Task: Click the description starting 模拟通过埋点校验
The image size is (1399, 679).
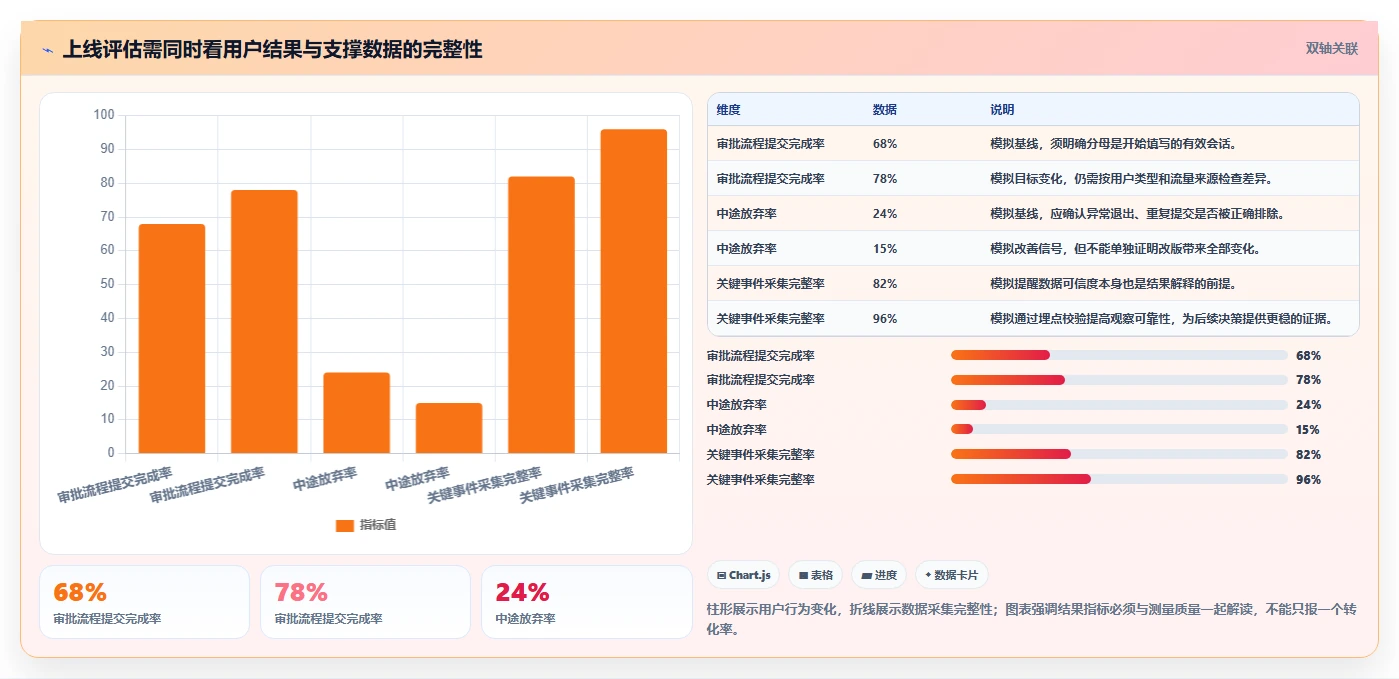Action: [x=1162, y=319]
